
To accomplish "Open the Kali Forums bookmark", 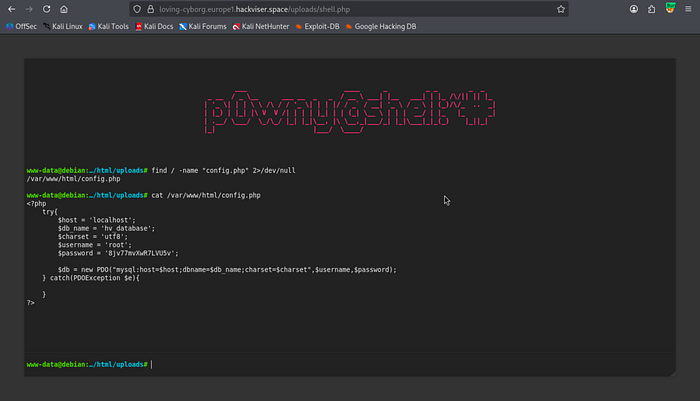I will click(203, 26).
